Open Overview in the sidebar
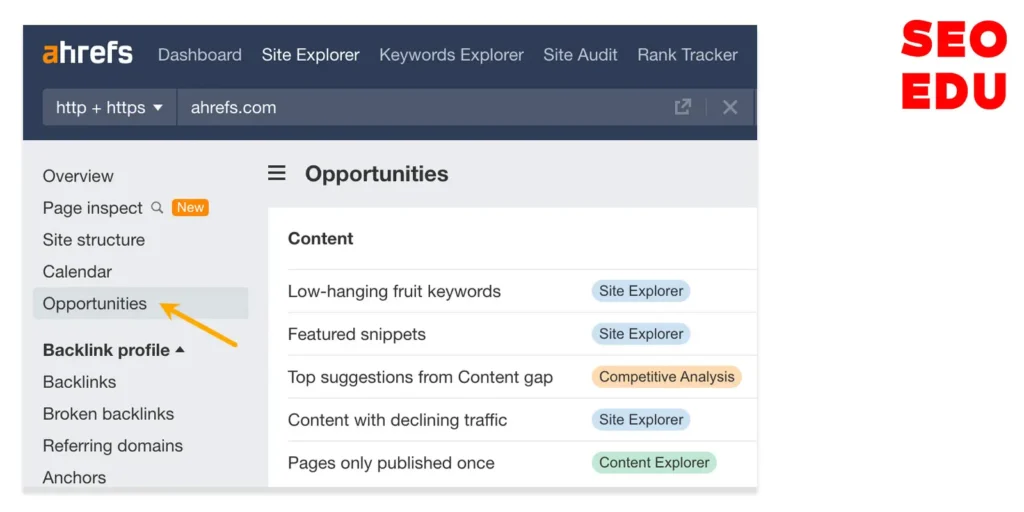The height and width of the screenshot is (512, 1024). coord(78,176)
